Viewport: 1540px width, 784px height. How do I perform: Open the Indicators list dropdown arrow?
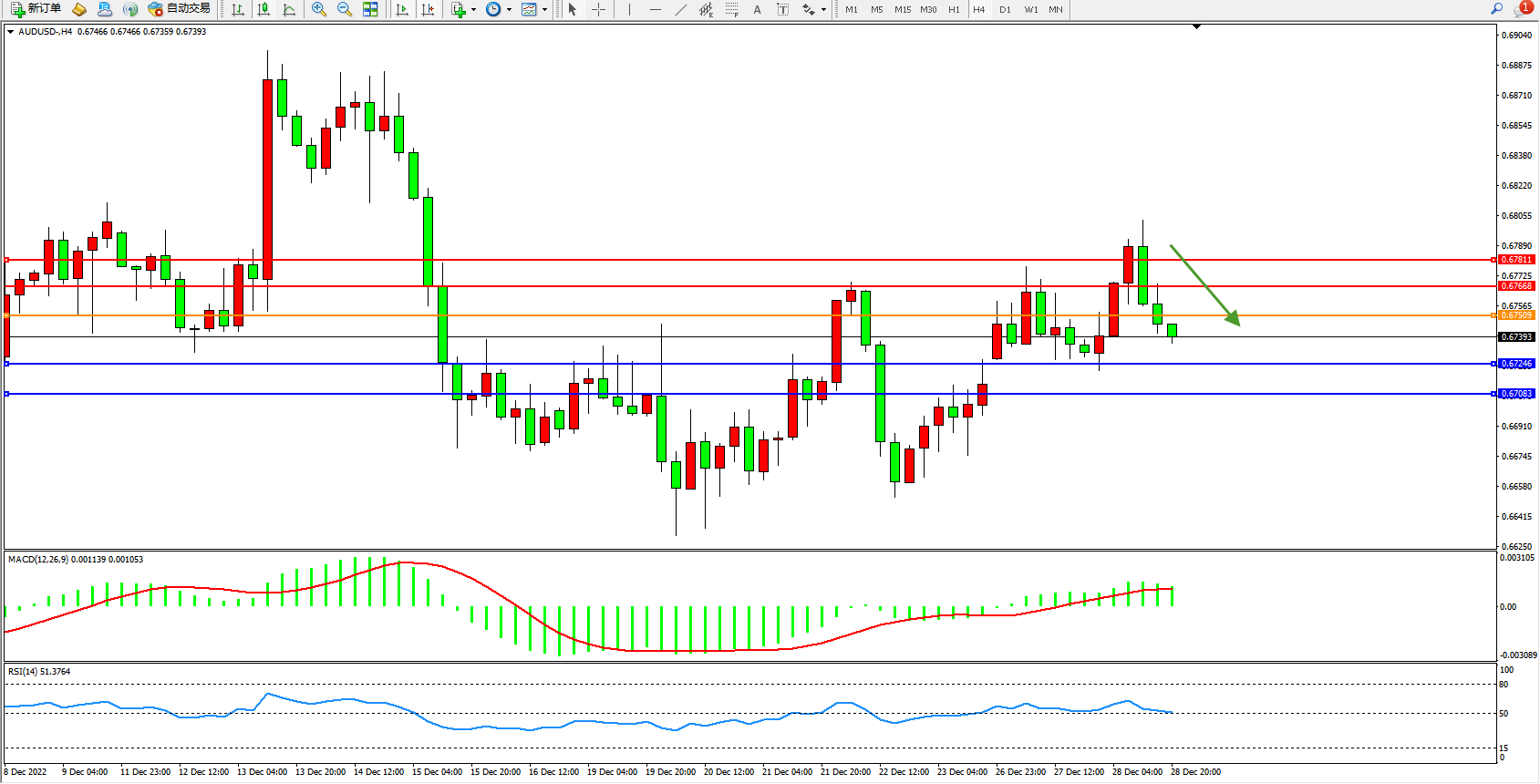click(473, 10)
